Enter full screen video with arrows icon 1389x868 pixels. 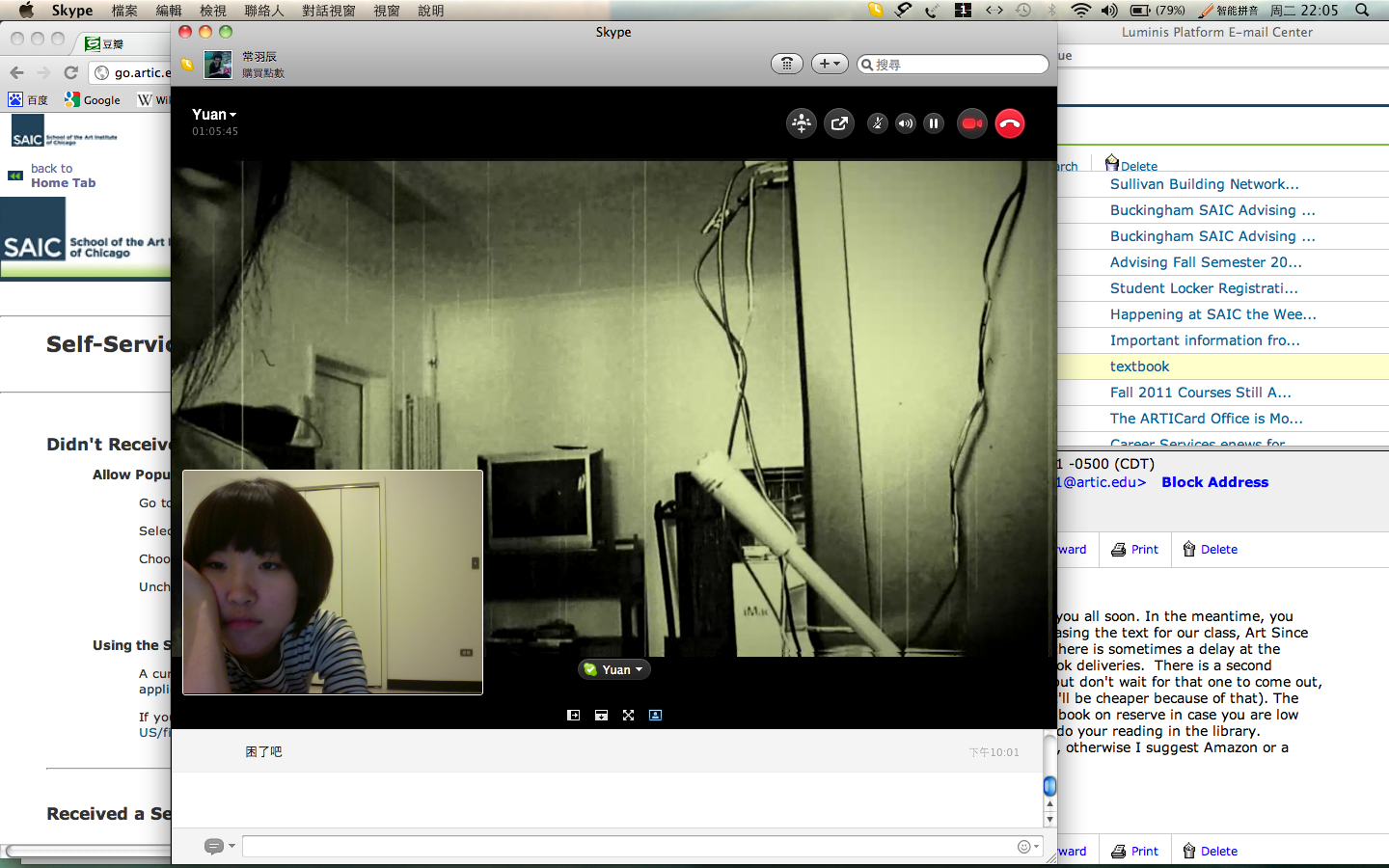tap(628, 715)
